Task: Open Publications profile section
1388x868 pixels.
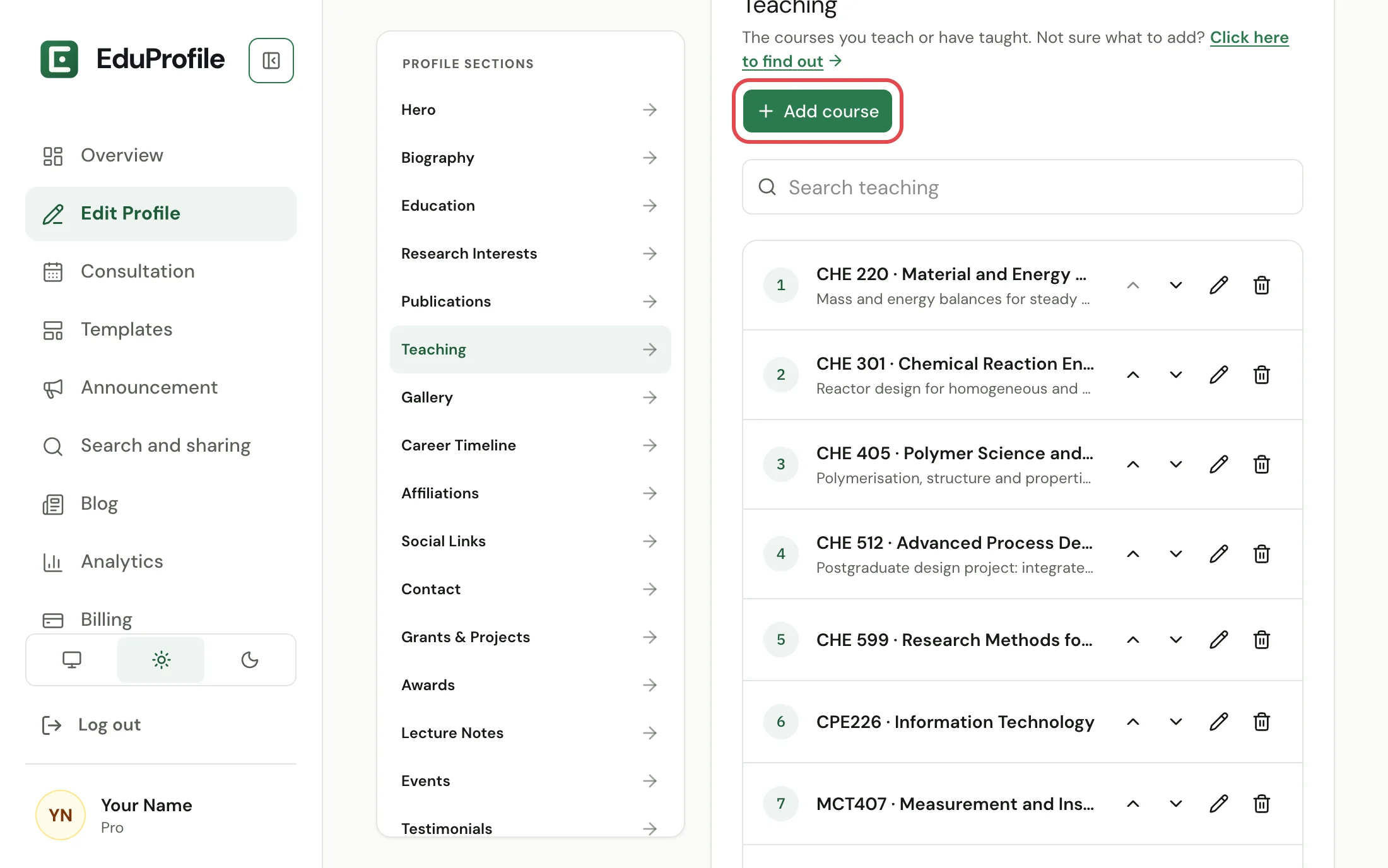Action: point(530,302)
